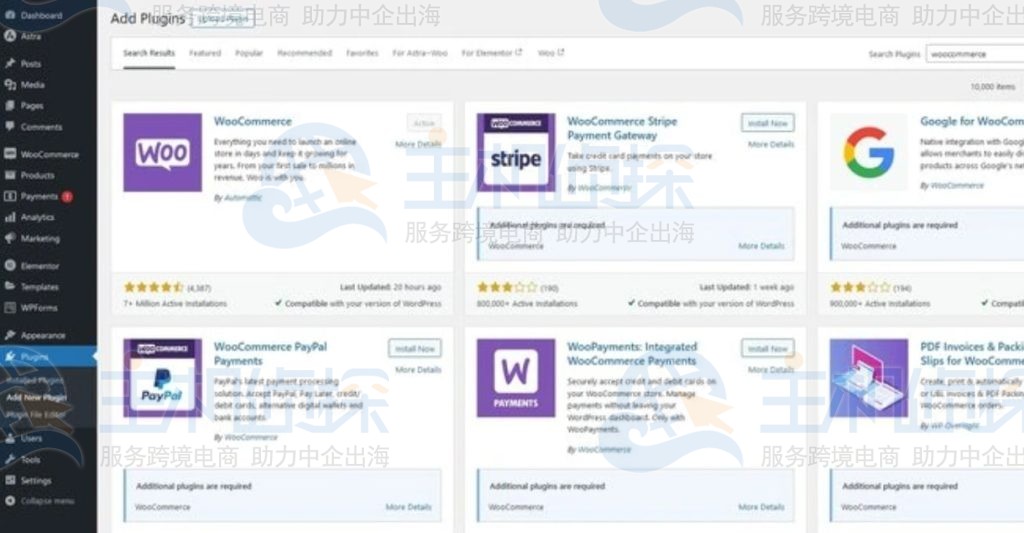Viewport: 1024px width, 533px height.
Task: Open More Details under the WooCommerce Active button
Action: 418,144
